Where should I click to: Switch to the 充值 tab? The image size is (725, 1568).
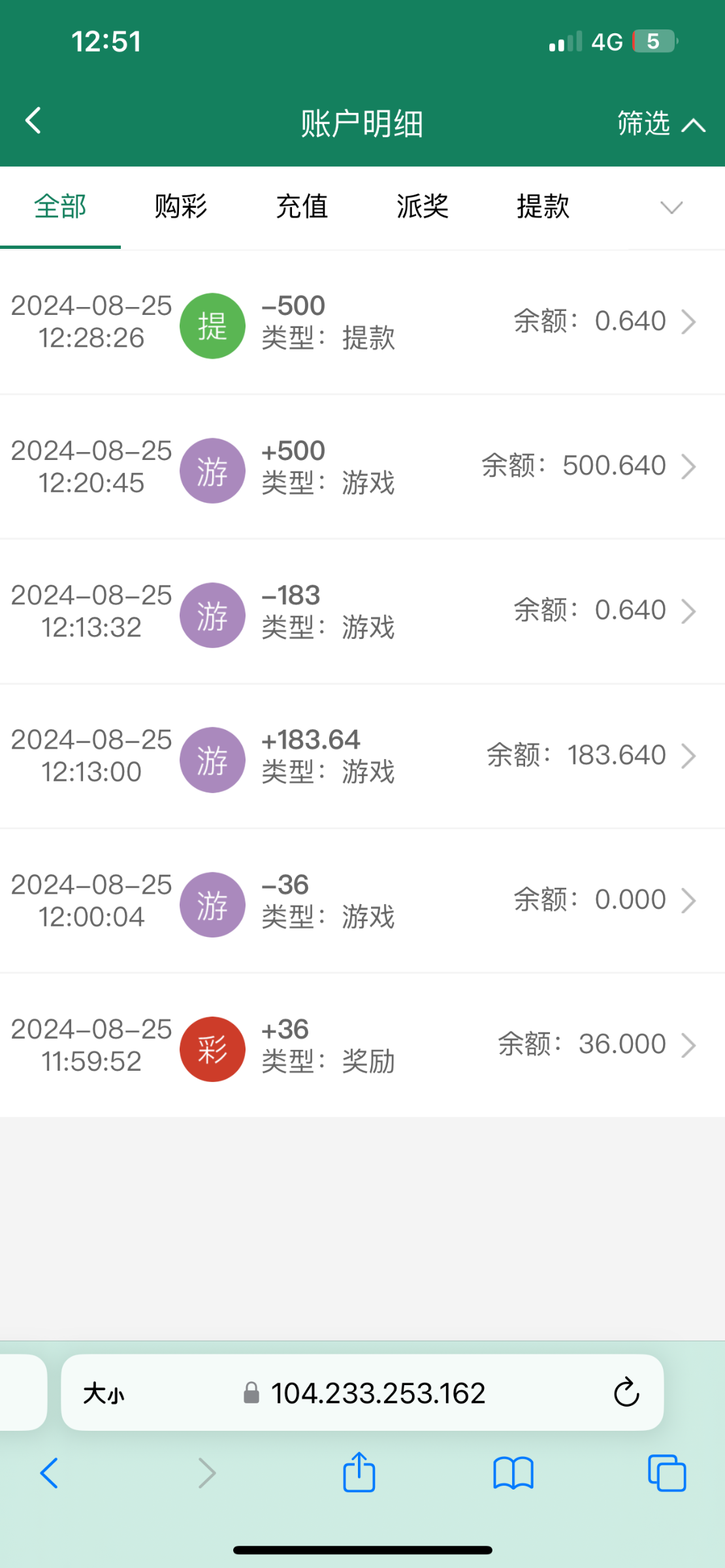click(302, 206)
